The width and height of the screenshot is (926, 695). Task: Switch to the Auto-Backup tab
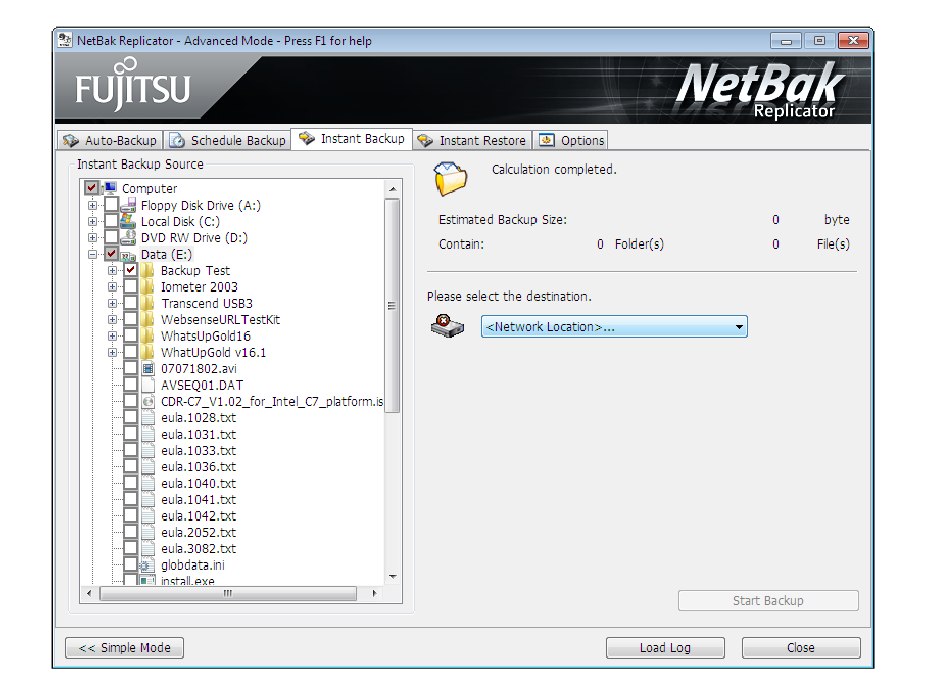110,141
